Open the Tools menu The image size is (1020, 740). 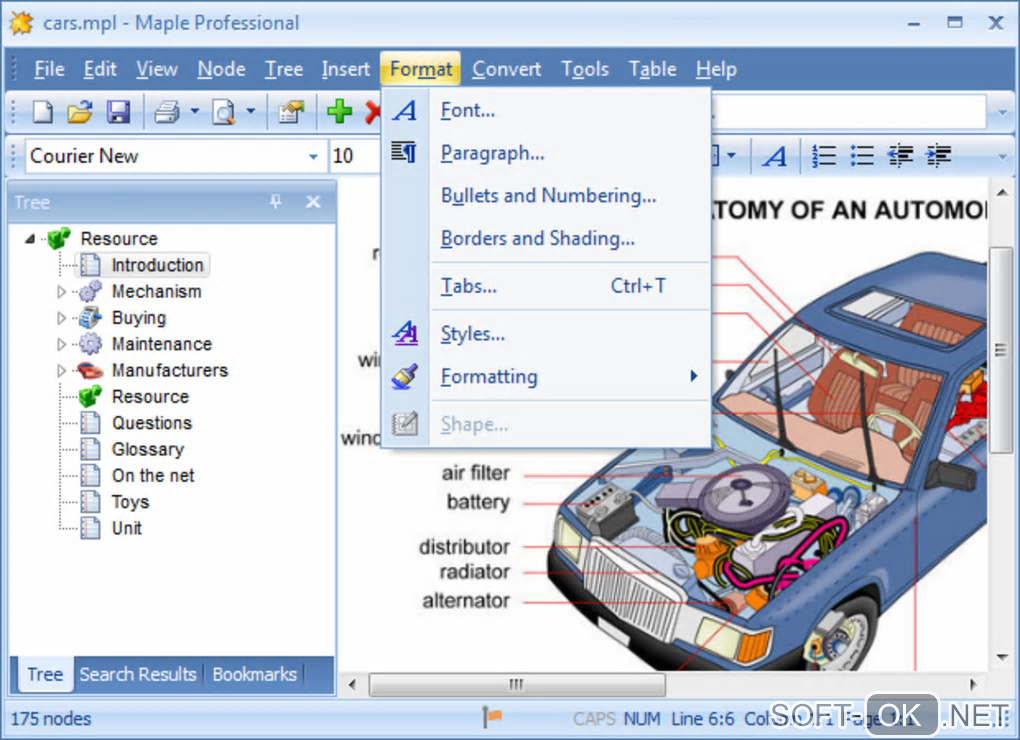click(x=585, y=69)
